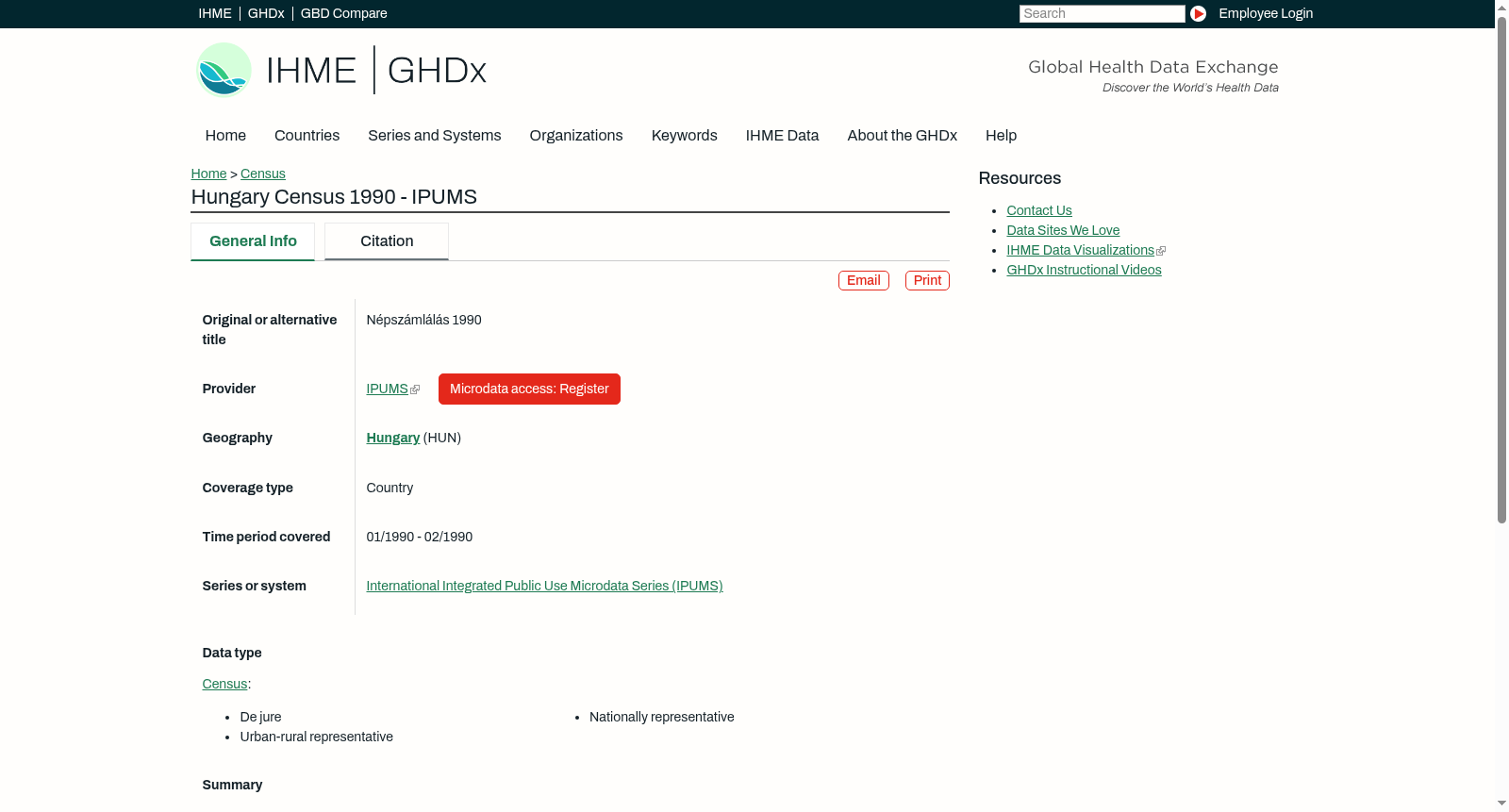1509x812 pixels.
Task: Click the Resources sidebar heading
Action: point(1020,178)
